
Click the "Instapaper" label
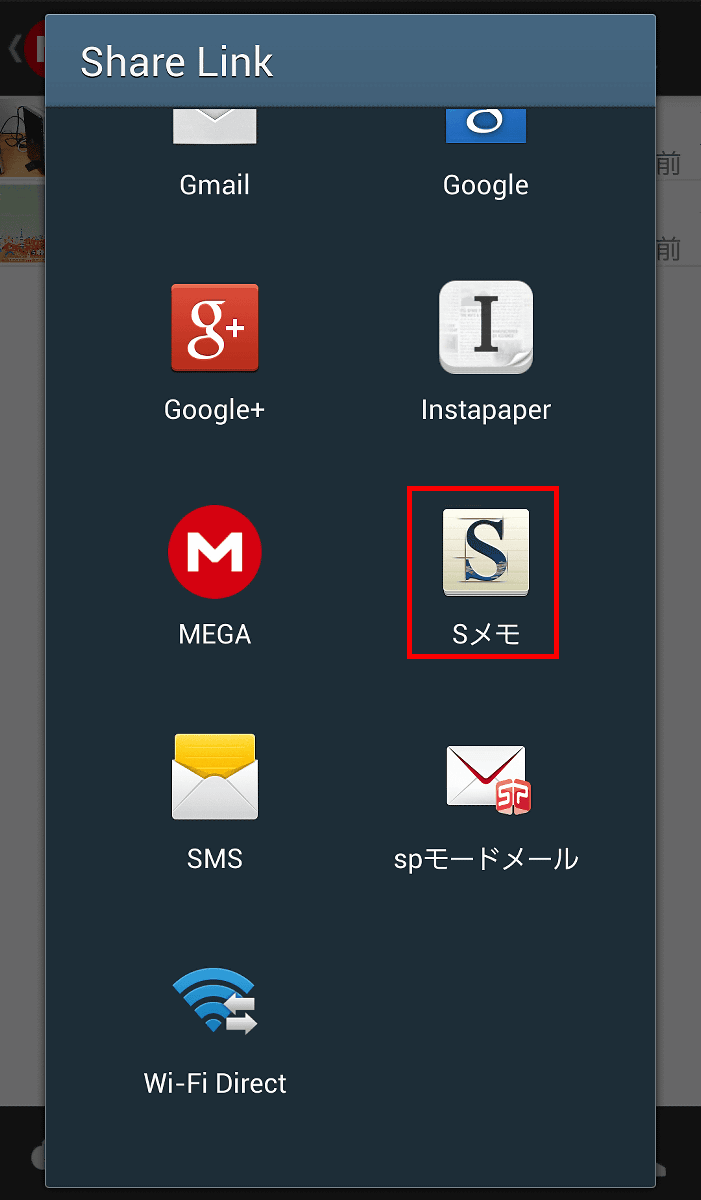point(486,409)
